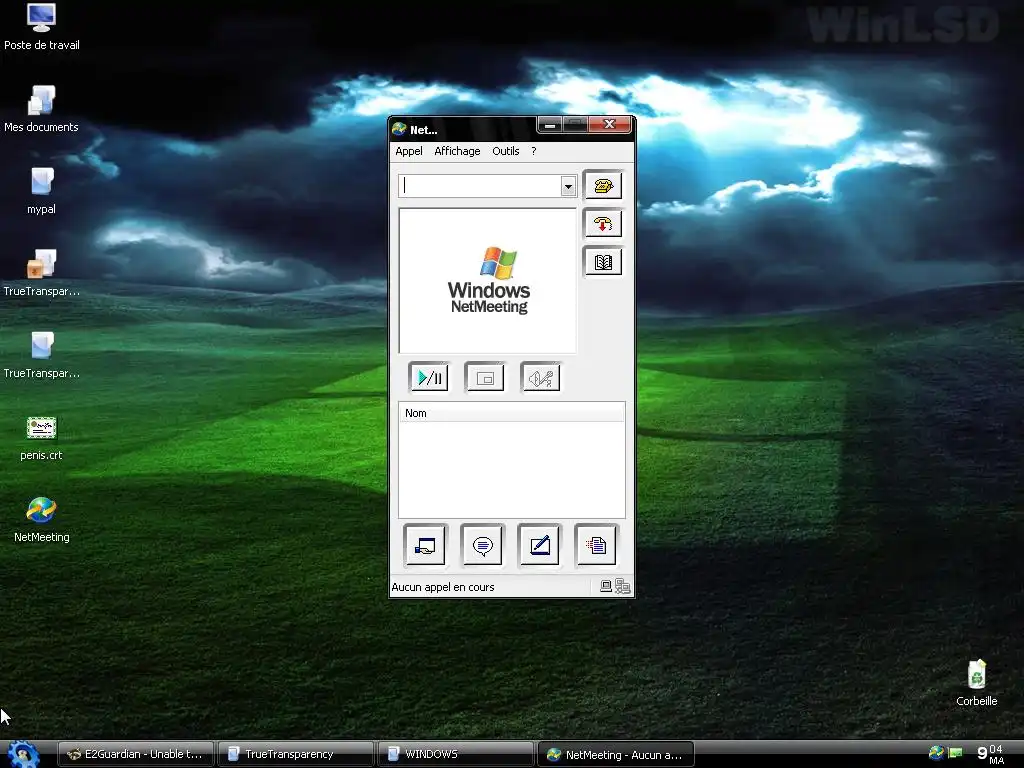Switch to TrueTransparency taskbar window
This screenshot has width=1024, height=768.
(296, 754)
